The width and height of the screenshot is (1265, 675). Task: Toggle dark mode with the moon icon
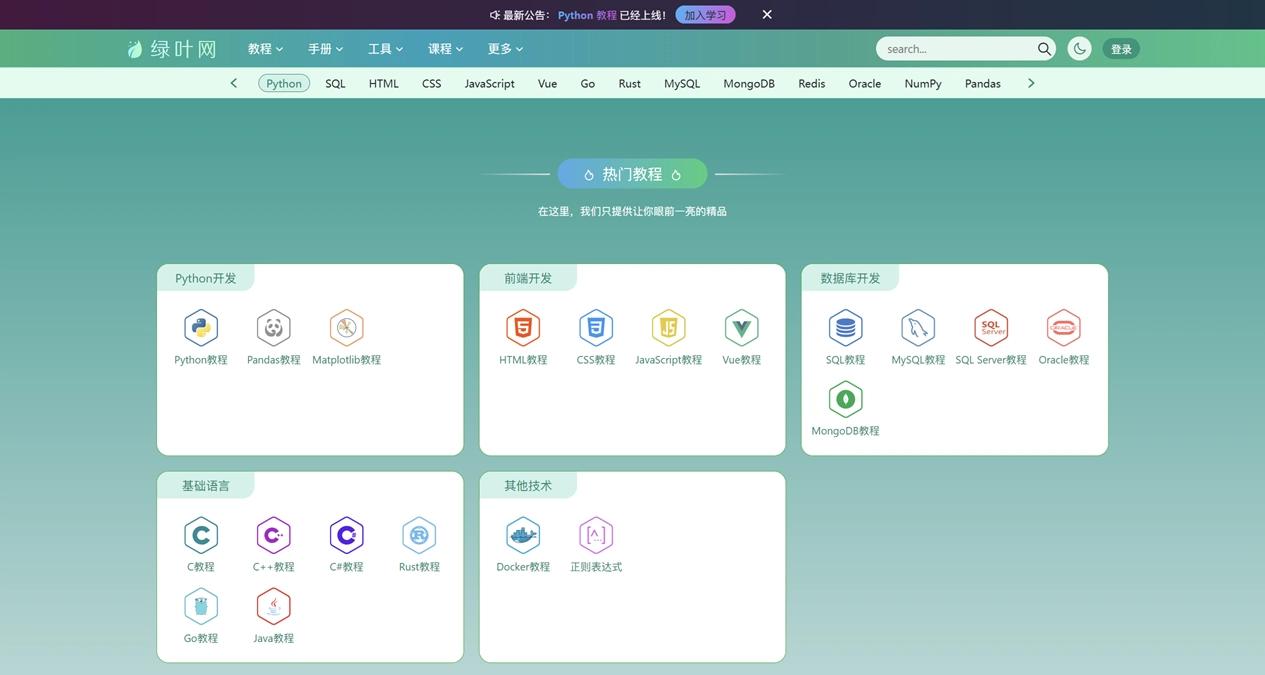point(1079,47)
